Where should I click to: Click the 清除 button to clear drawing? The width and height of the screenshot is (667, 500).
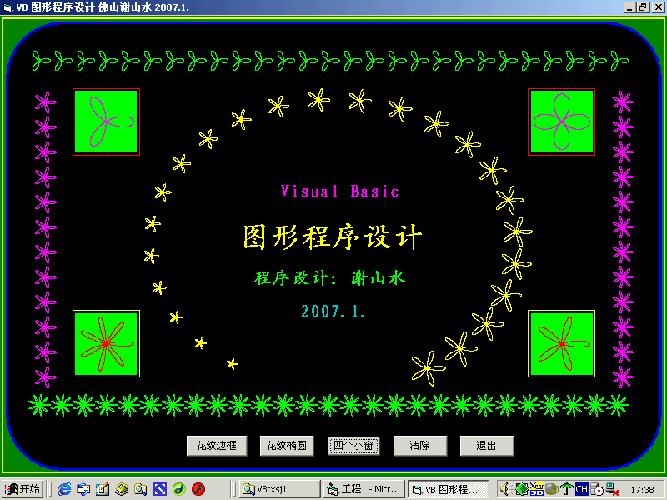click(x=420, y=446)
